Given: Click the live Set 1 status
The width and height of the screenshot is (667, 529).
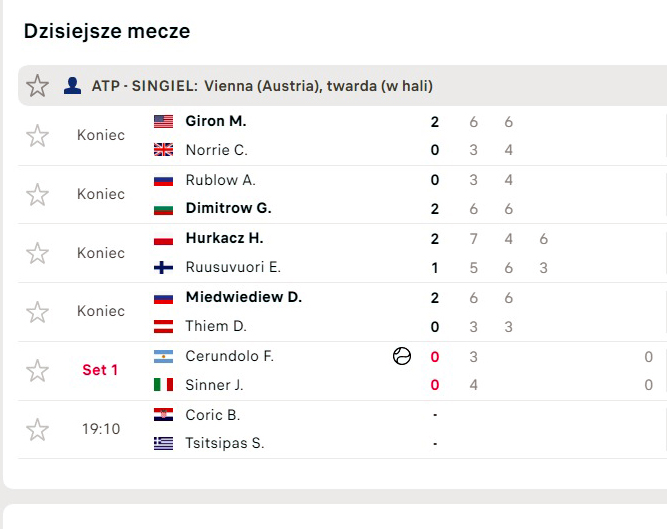Looking at the screenshot, I should click(x=100, y=370).
